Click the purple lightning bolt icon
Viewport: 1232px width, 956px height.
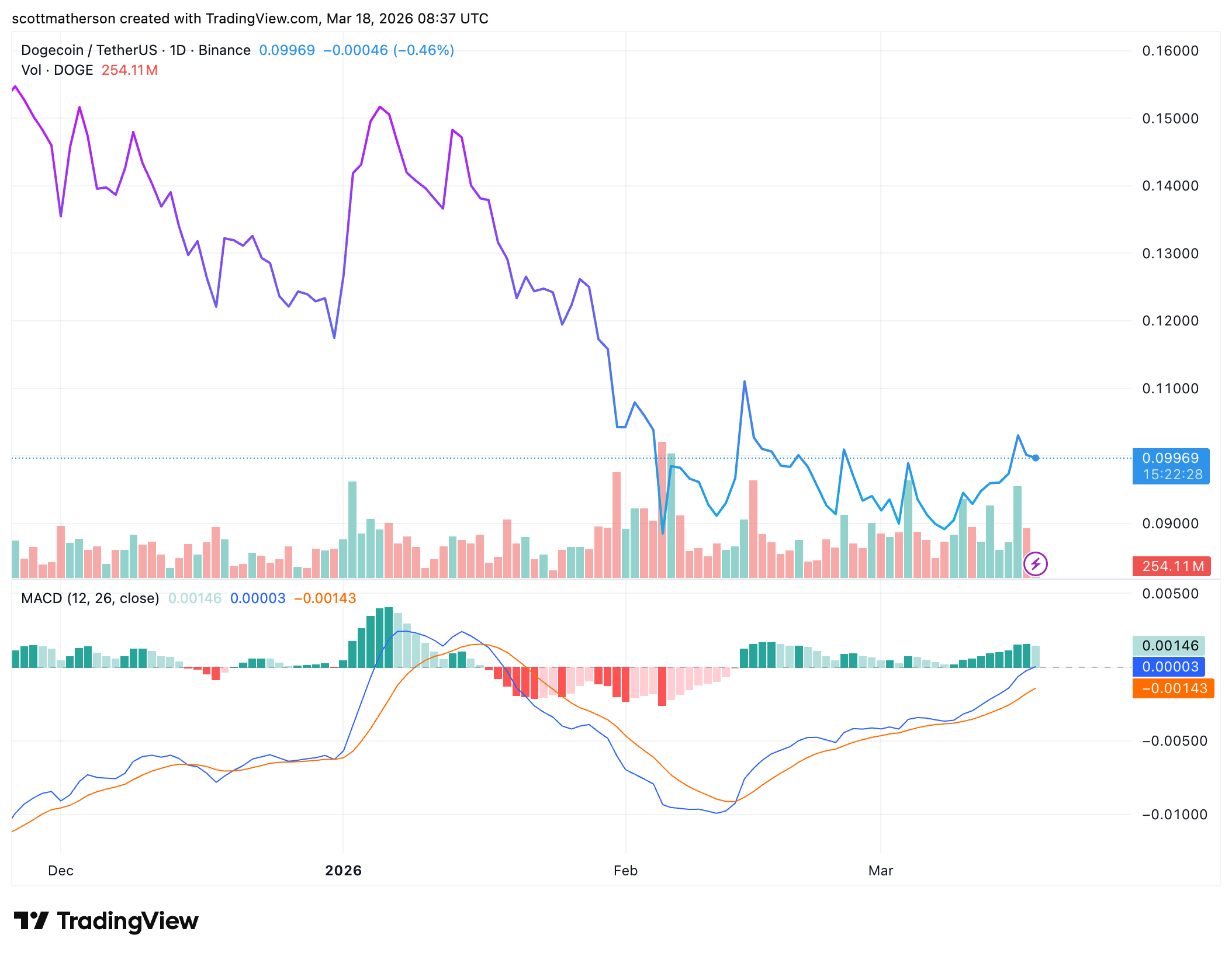1035,564
